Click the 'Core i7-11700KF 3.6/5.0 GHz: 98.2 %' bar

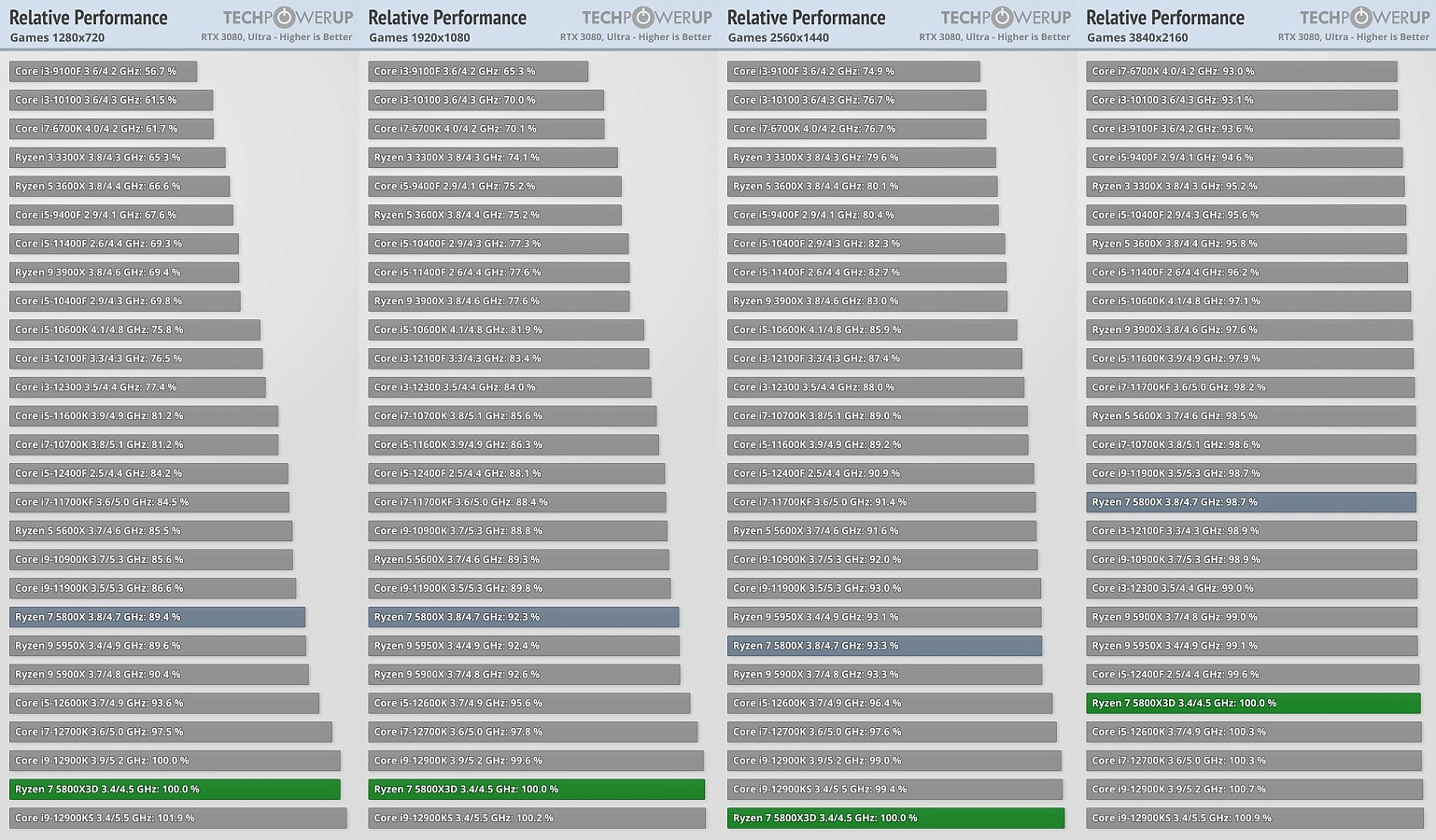[1250, 387]
